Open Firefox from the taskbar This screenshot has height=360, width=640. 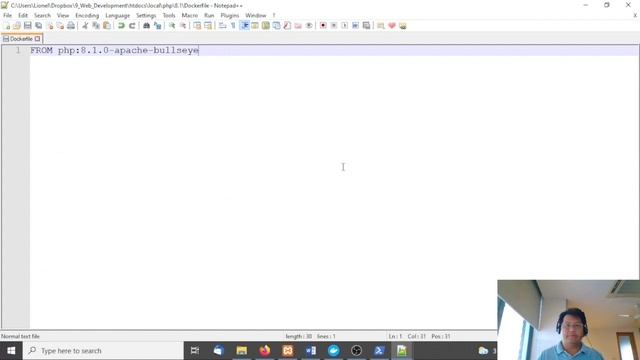click(265, 351)
